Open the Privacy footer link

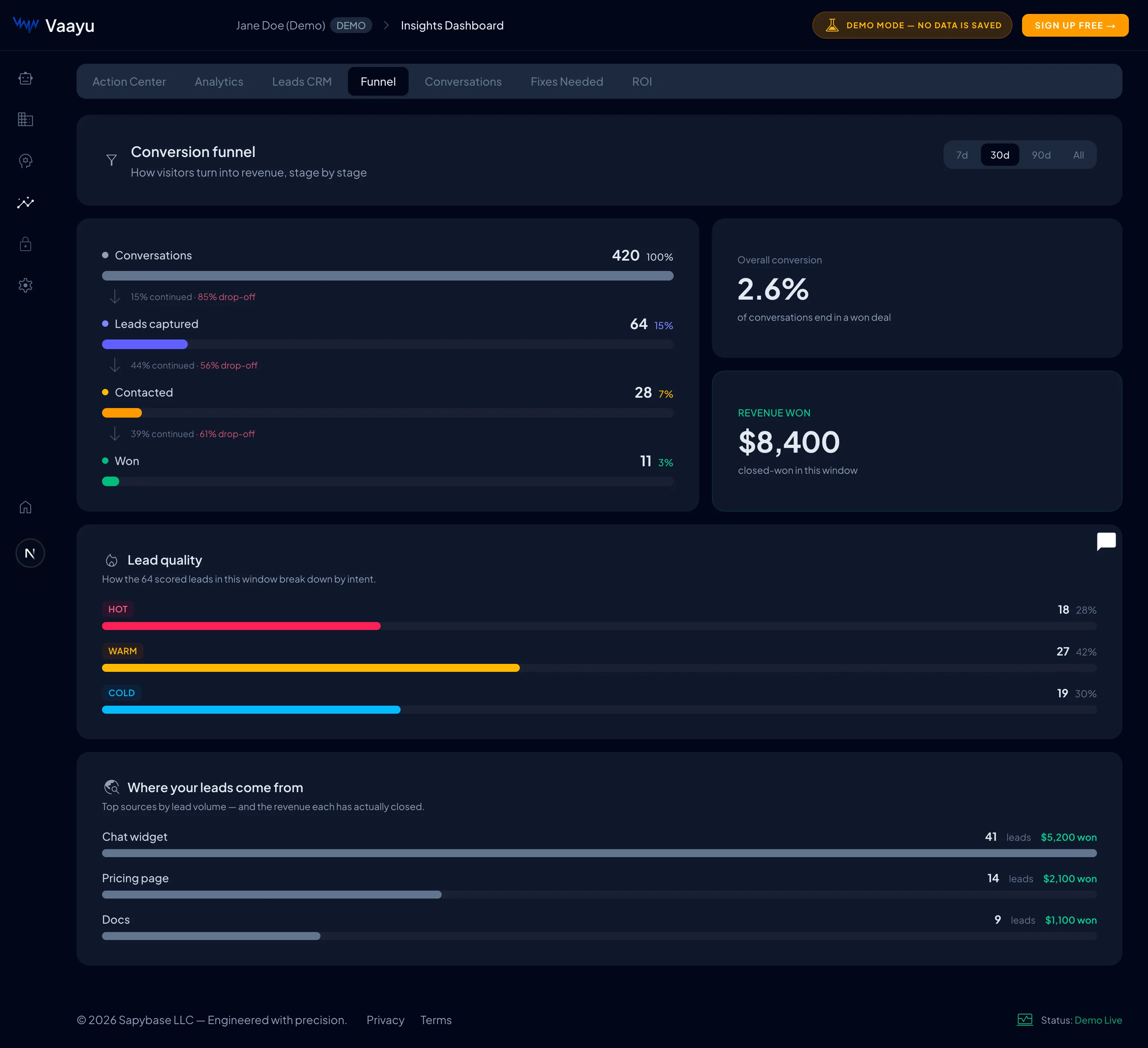[x=385, y=1020]
